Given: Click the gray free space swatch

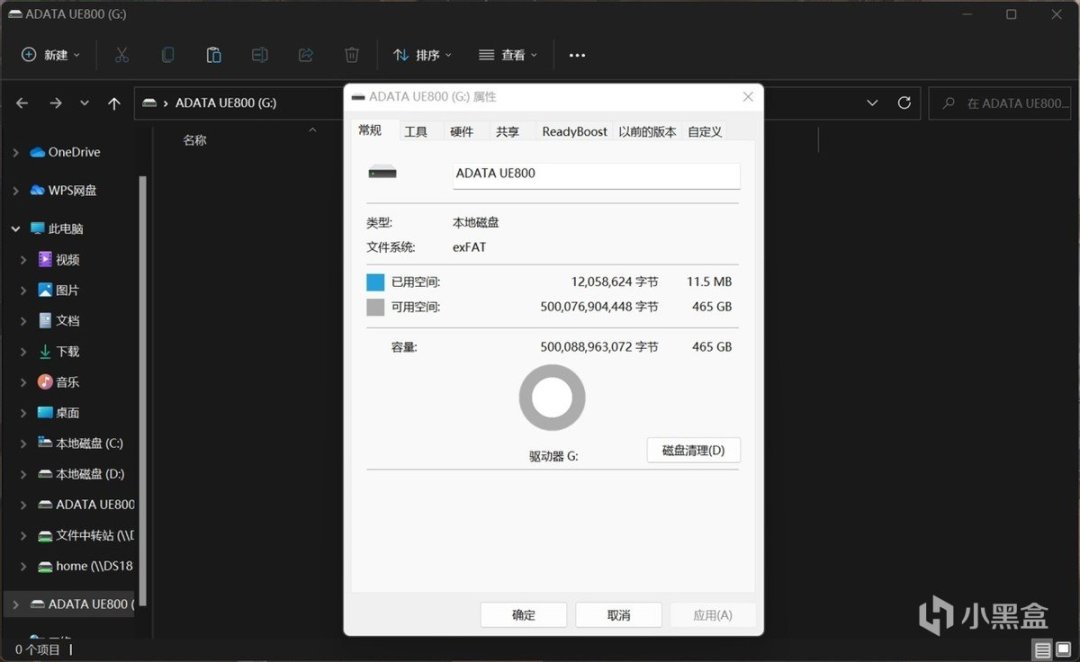Looking at the screenshot, I should (375, 307).
